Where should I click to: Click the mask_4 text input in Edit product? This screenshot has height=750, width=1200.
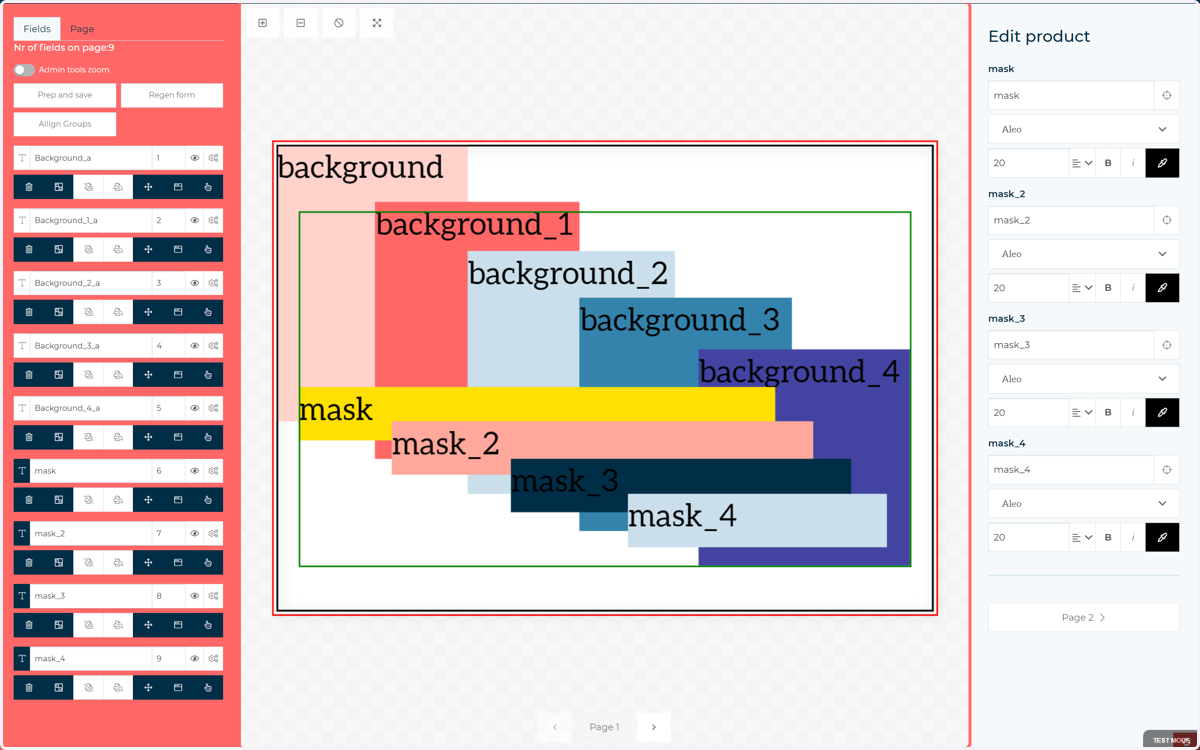1071,470
